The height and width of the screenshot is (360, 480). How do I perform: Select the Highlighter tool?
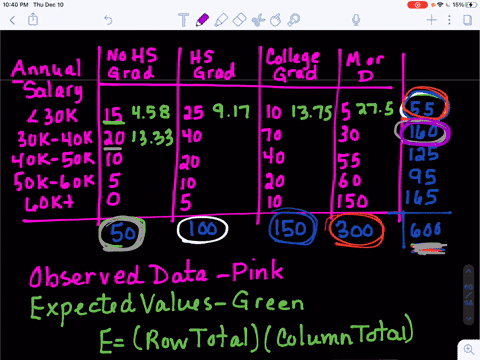[x=221, y=20]
